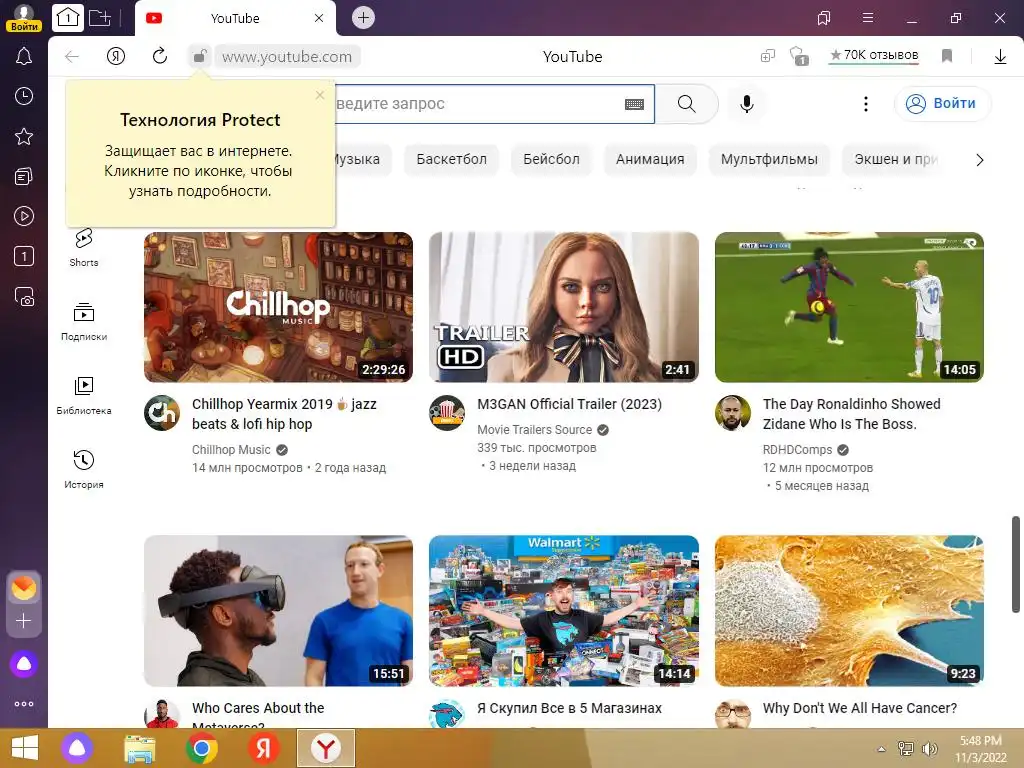
Task: Launch Google Chrome from the taskbar
Action: click(x=202, y=748)
